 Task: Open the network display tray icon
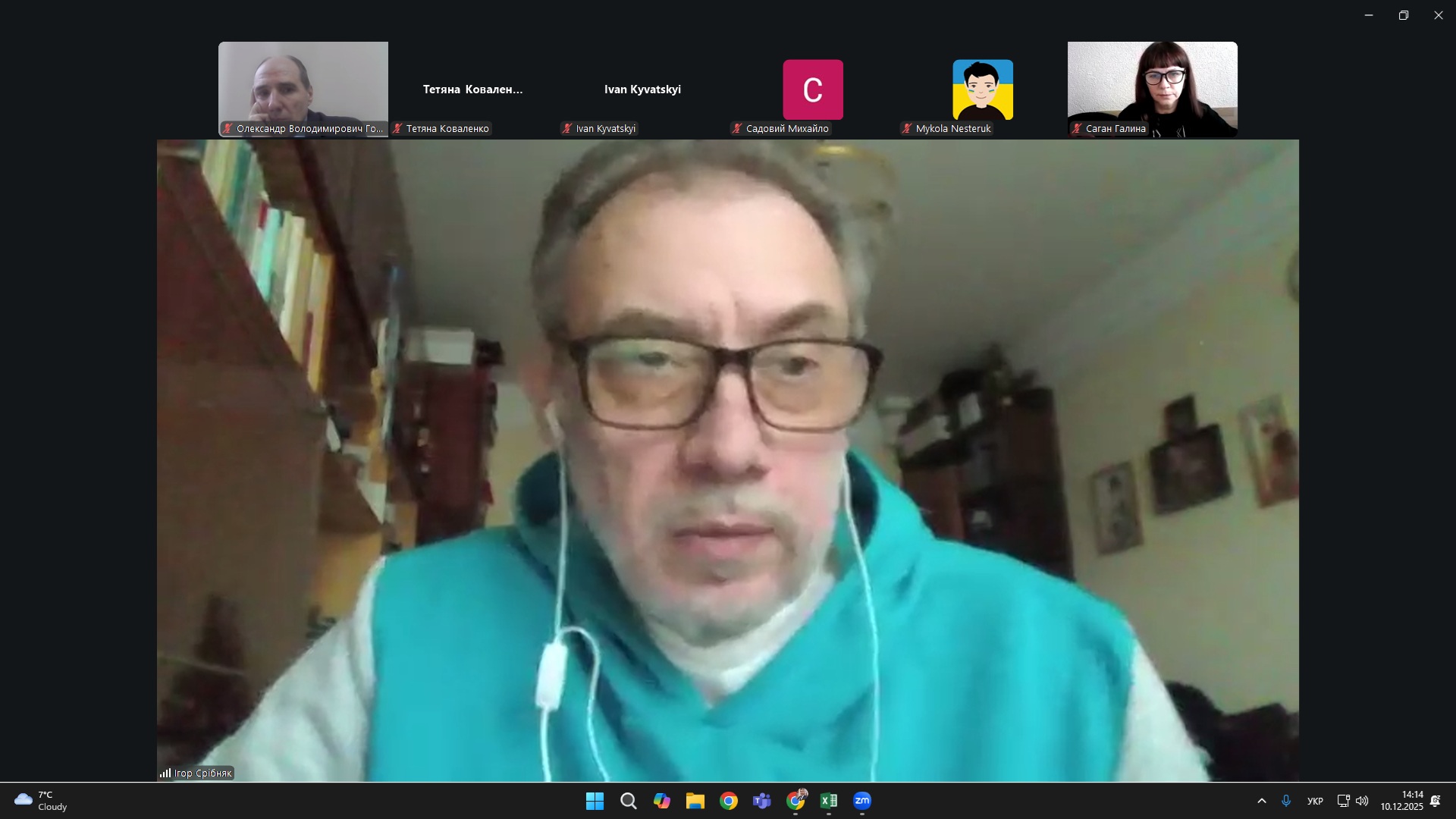tap(1343, 801)
